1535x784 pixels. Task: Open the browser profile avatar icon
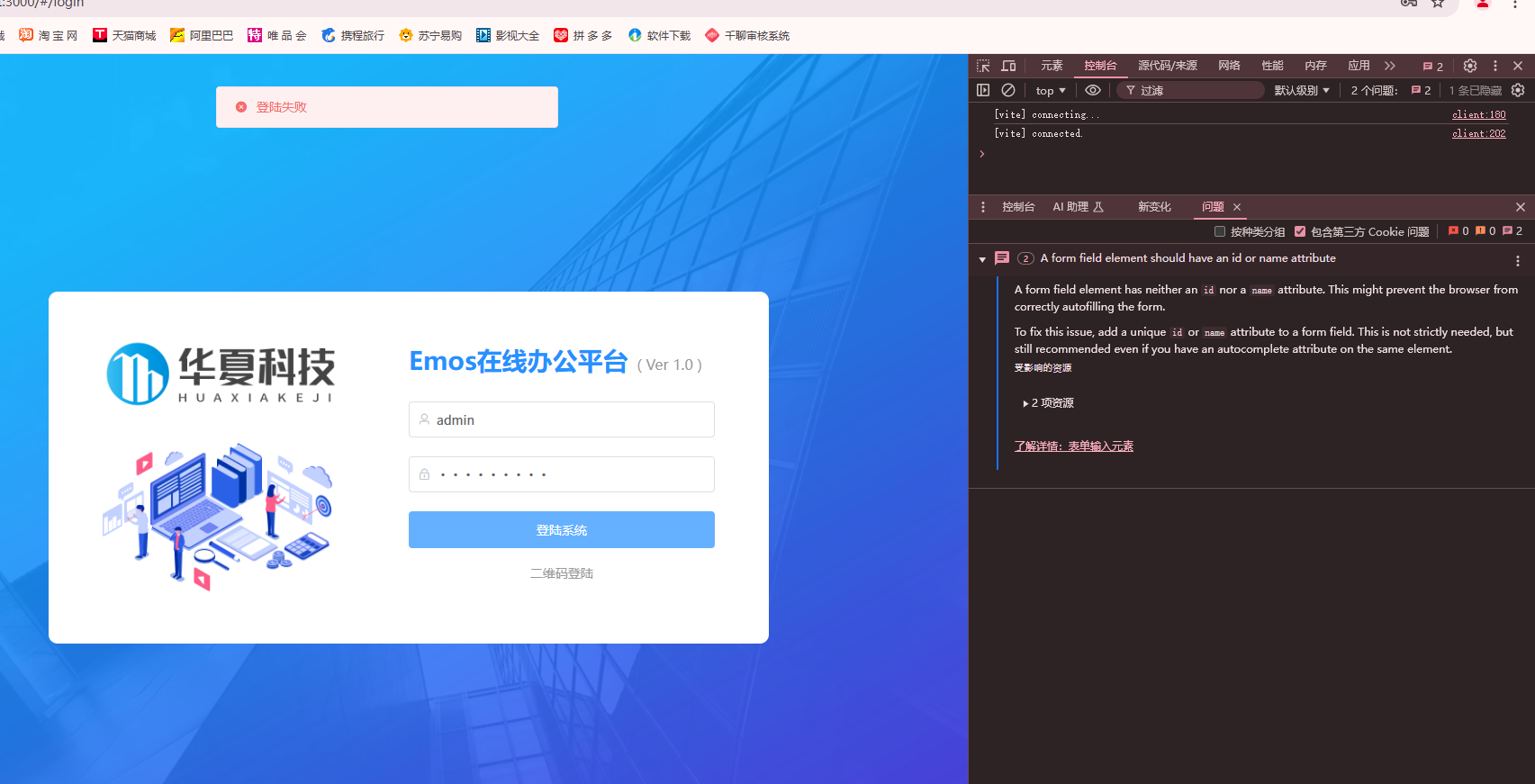coord(1483,4)
